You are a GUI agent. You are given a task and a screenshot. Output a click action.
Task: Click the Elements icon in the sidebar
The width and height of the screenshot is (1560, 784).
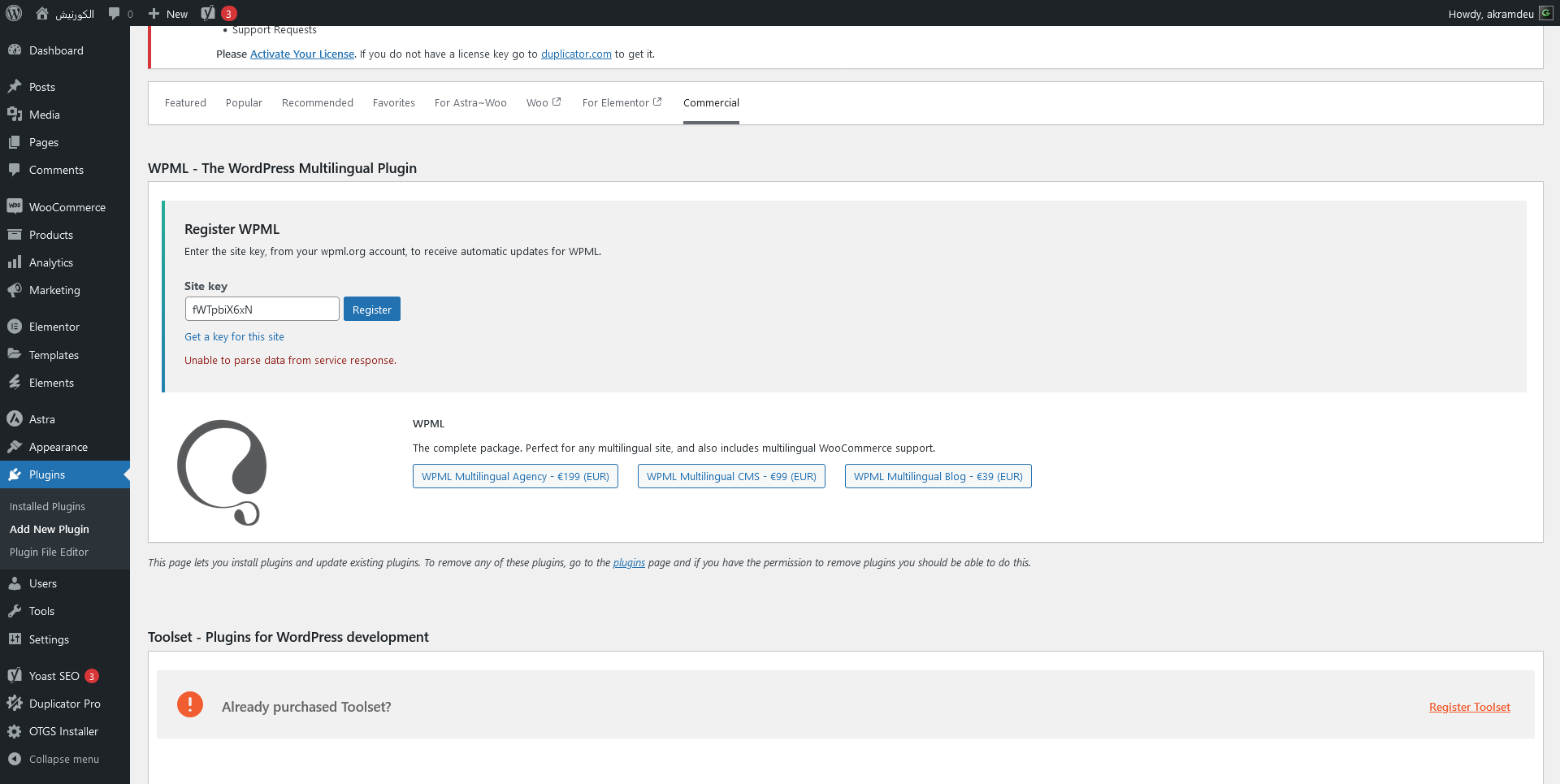pyautogui.click(x=15, y=382)
